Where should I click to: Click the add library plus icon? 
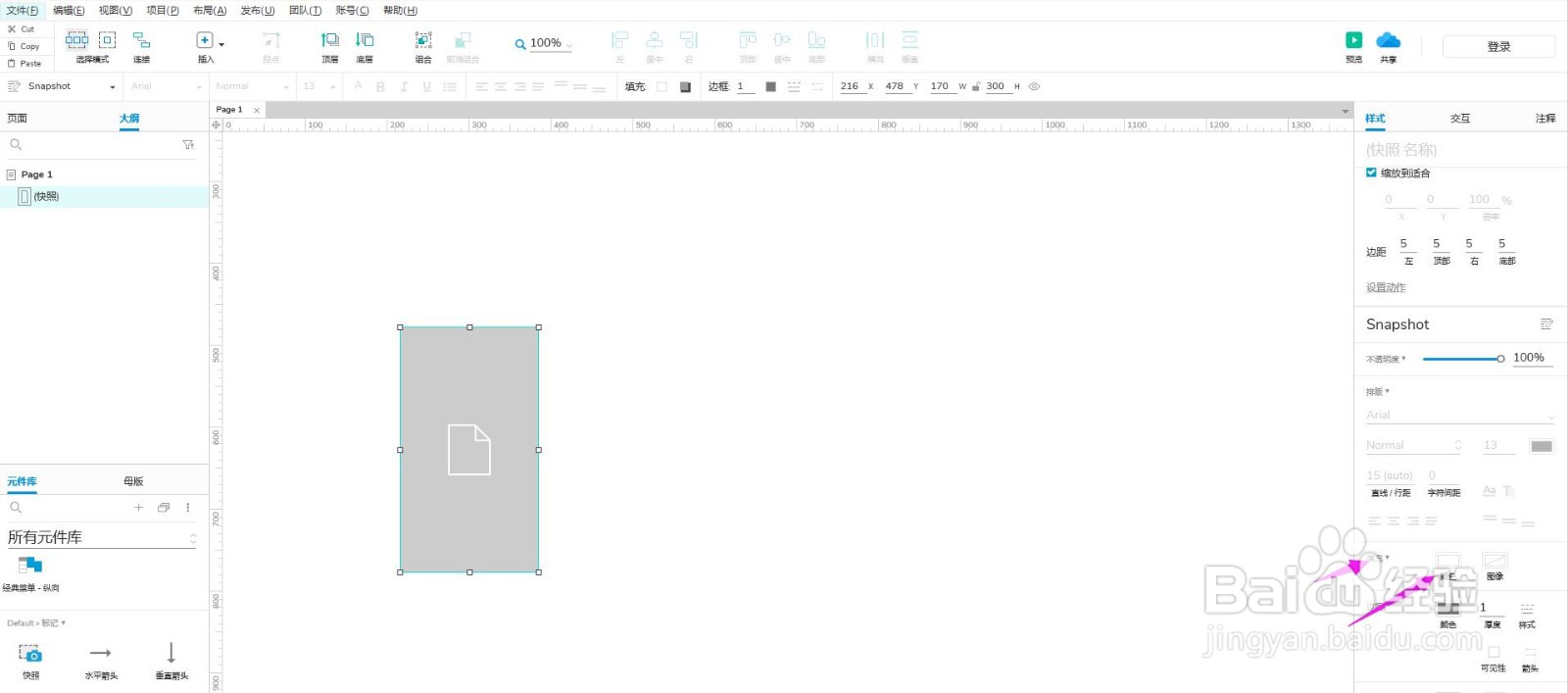pyautogui.click(x=138, y=508)
